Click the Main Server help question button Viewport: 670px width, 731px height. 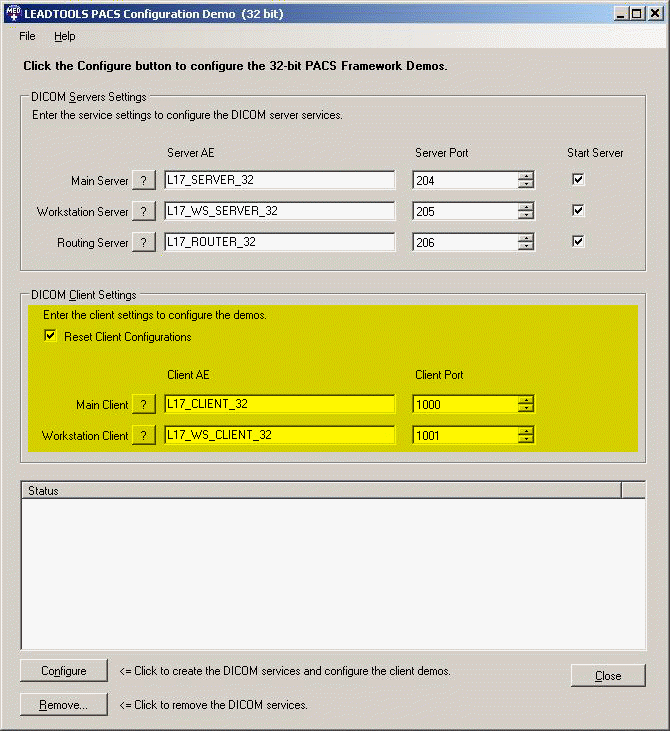tap(144, 181)
